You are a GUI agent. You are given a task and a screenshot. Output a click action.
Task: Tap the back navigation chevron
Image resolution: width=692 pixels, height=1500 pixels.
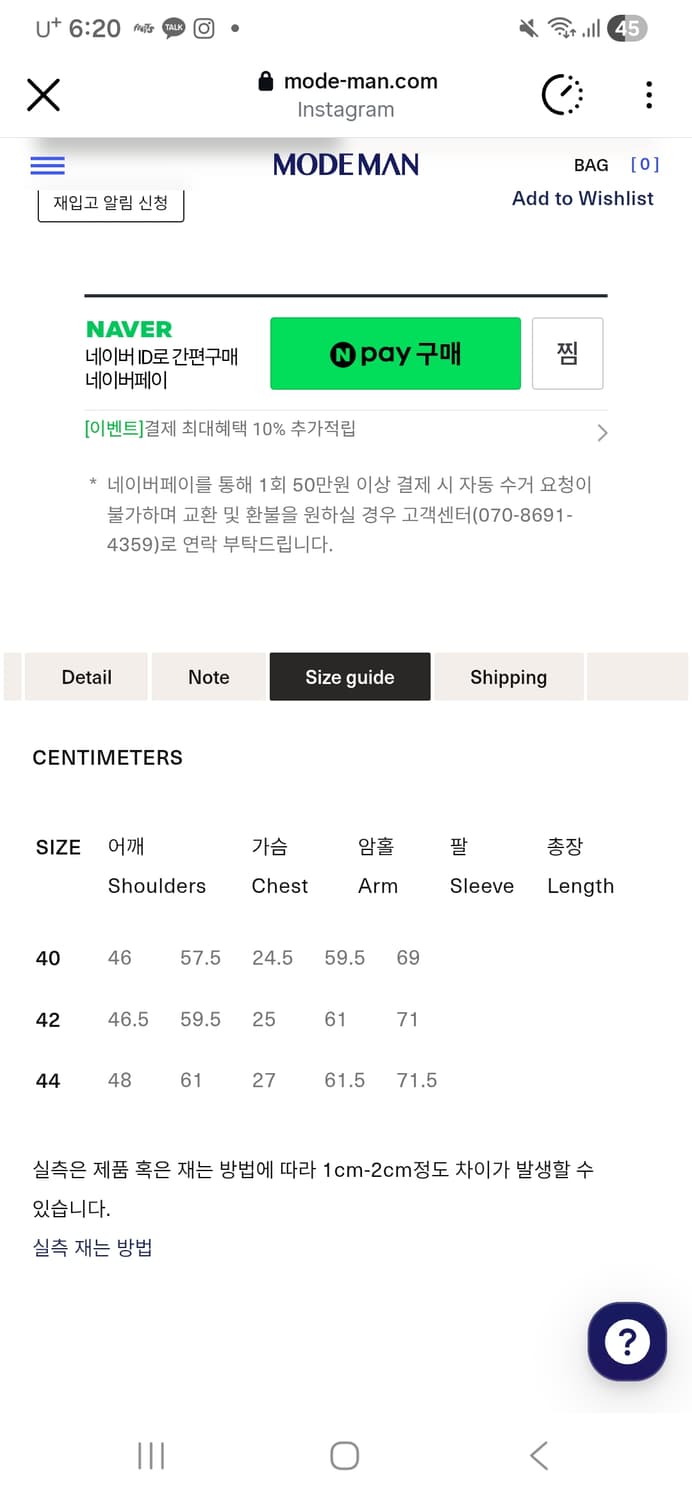[x=538, y=1455]
